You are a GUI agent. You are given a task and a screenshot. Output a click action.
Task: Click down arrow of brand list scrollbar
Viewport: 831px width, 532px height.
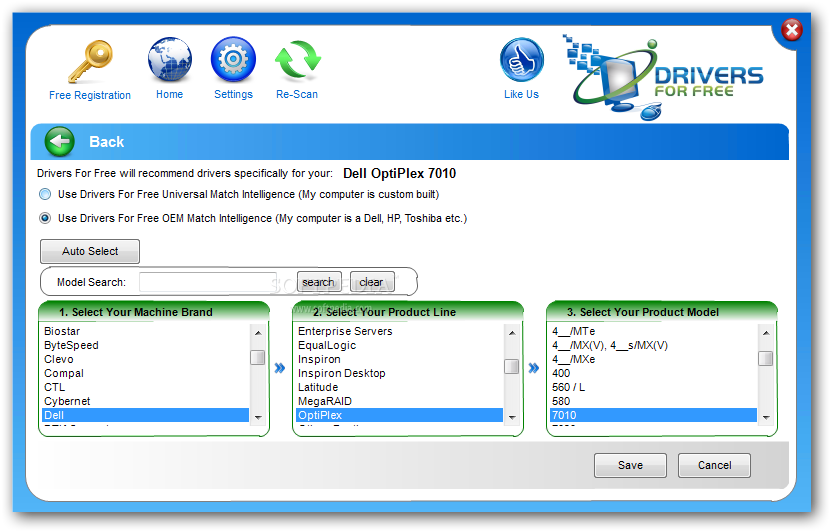[x=258, y=418]
